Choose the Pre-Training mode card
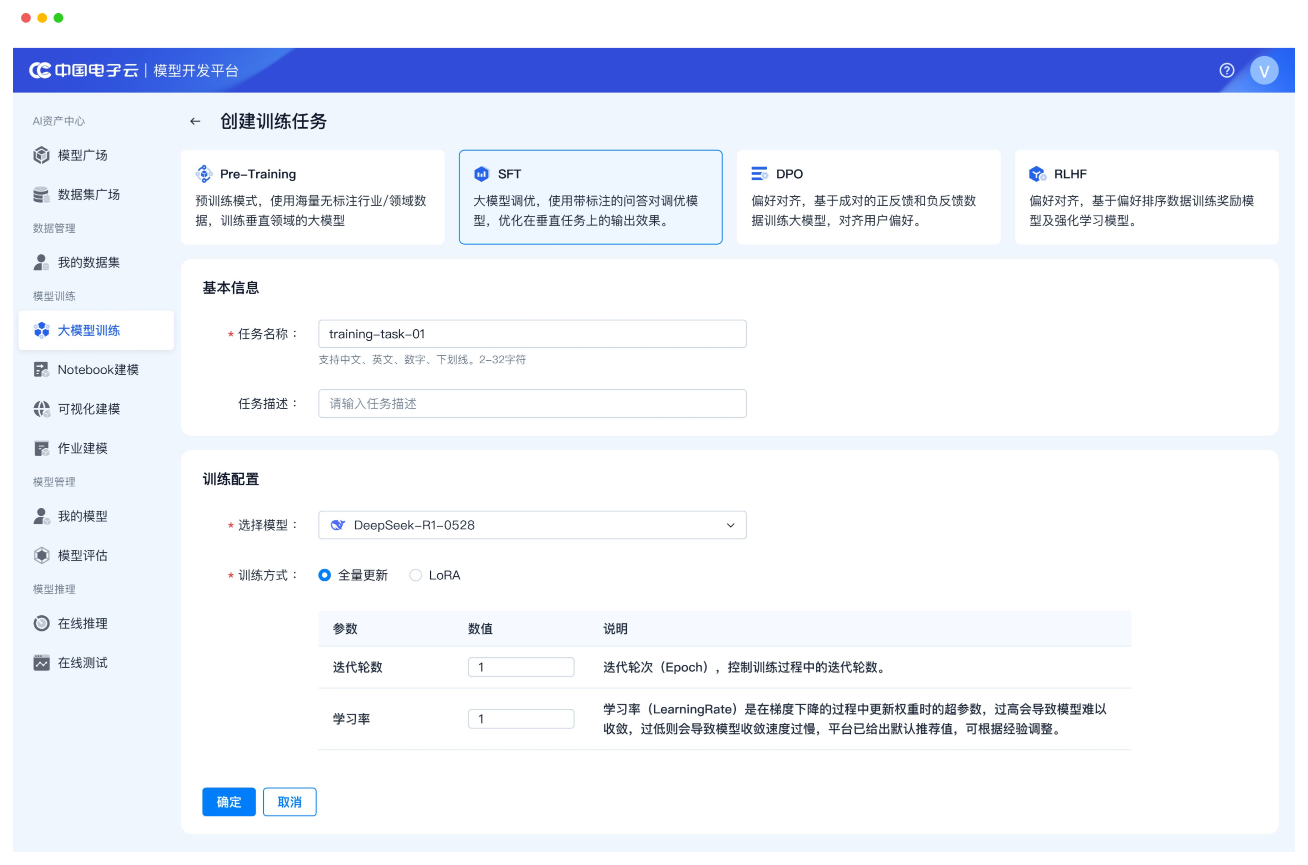Viewport: 1308px width, 865px height. [312, 197]
